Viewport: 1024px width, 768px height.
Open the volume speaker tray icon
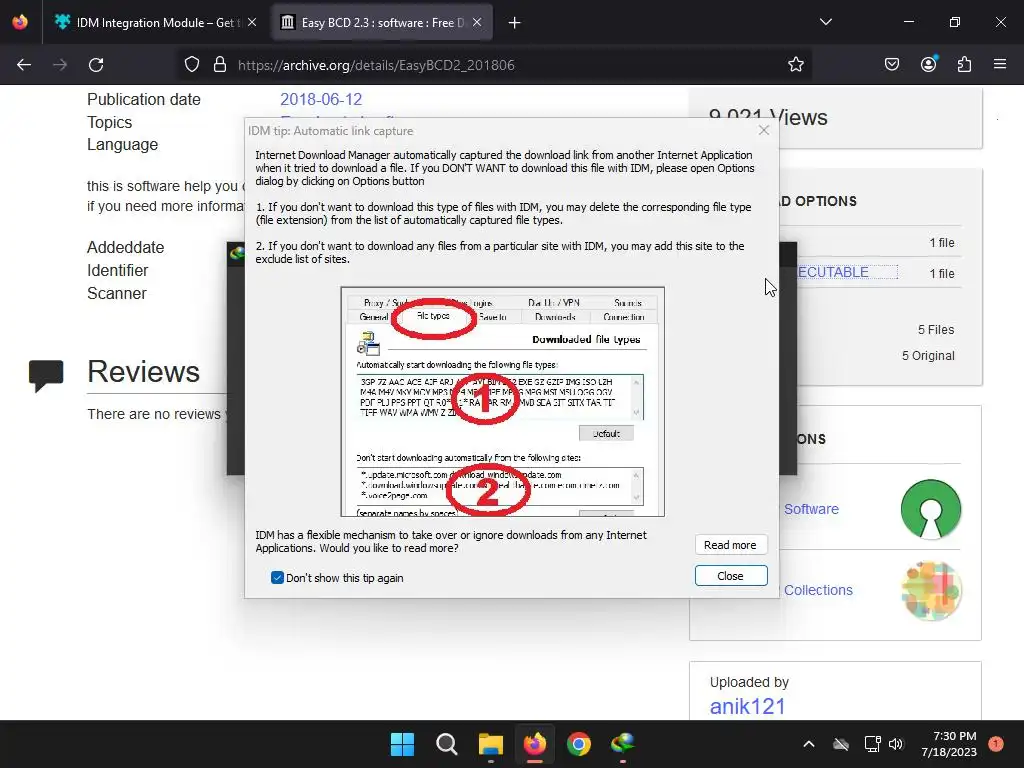click(x=896, y=744)
